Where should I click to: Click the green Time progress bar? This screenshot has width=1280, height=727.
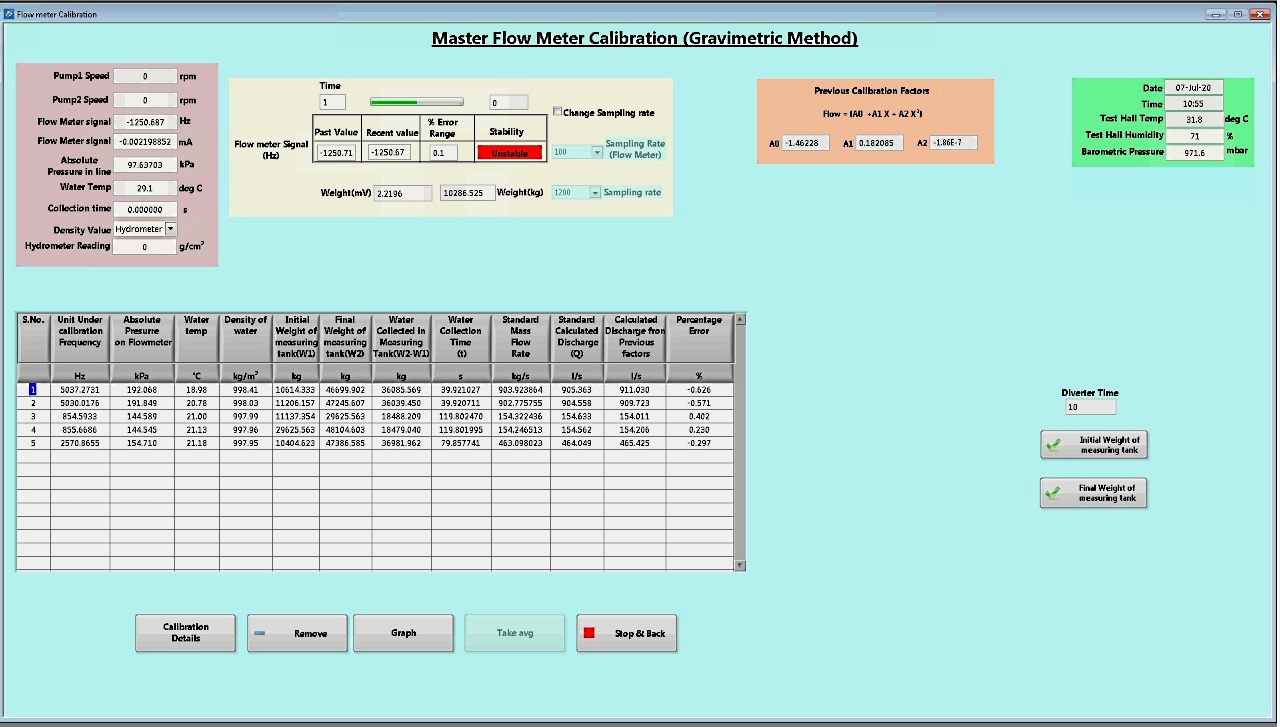[415, 100]
